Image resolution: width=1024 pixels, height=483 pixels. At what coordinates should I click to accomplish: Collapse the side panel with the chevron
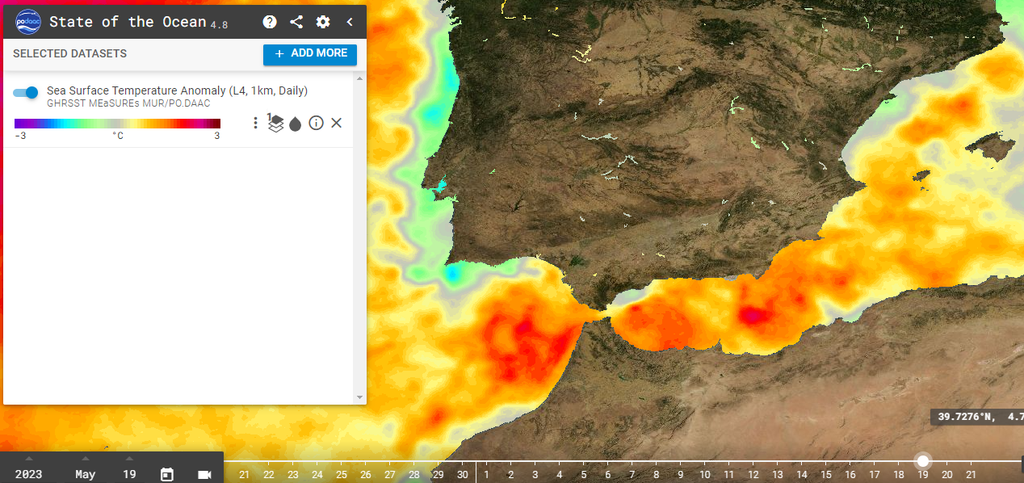tap(349, 22)
